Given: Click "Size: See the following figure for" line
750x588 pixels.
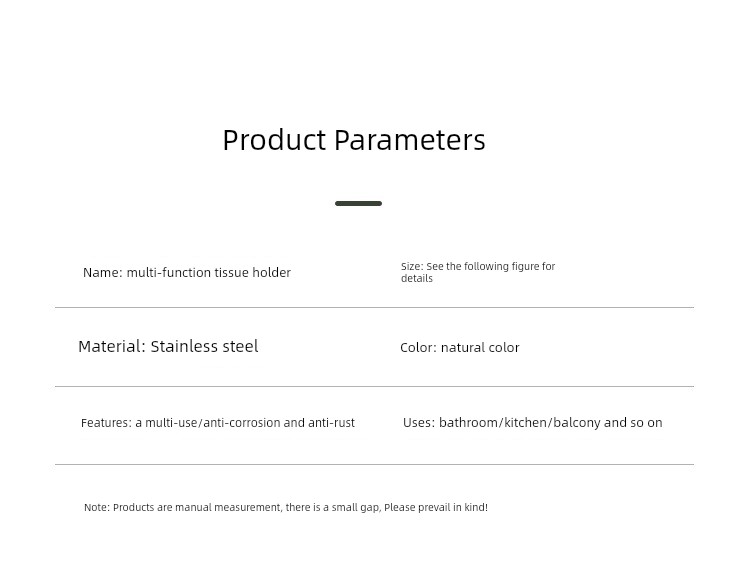Looking at the screenshot, I should (478, 266).
